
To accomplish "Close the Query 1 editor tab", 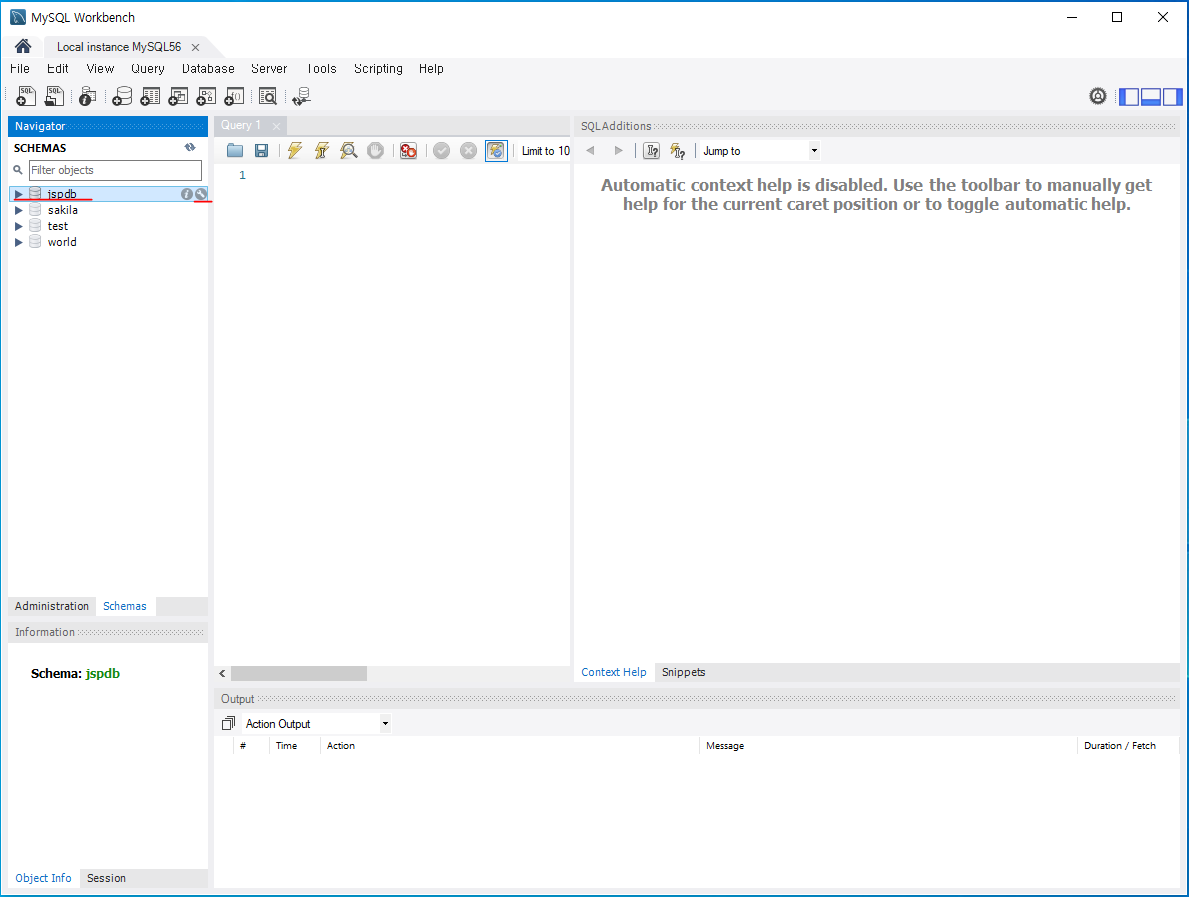I will pyautogui.click(x=276, y=126).
